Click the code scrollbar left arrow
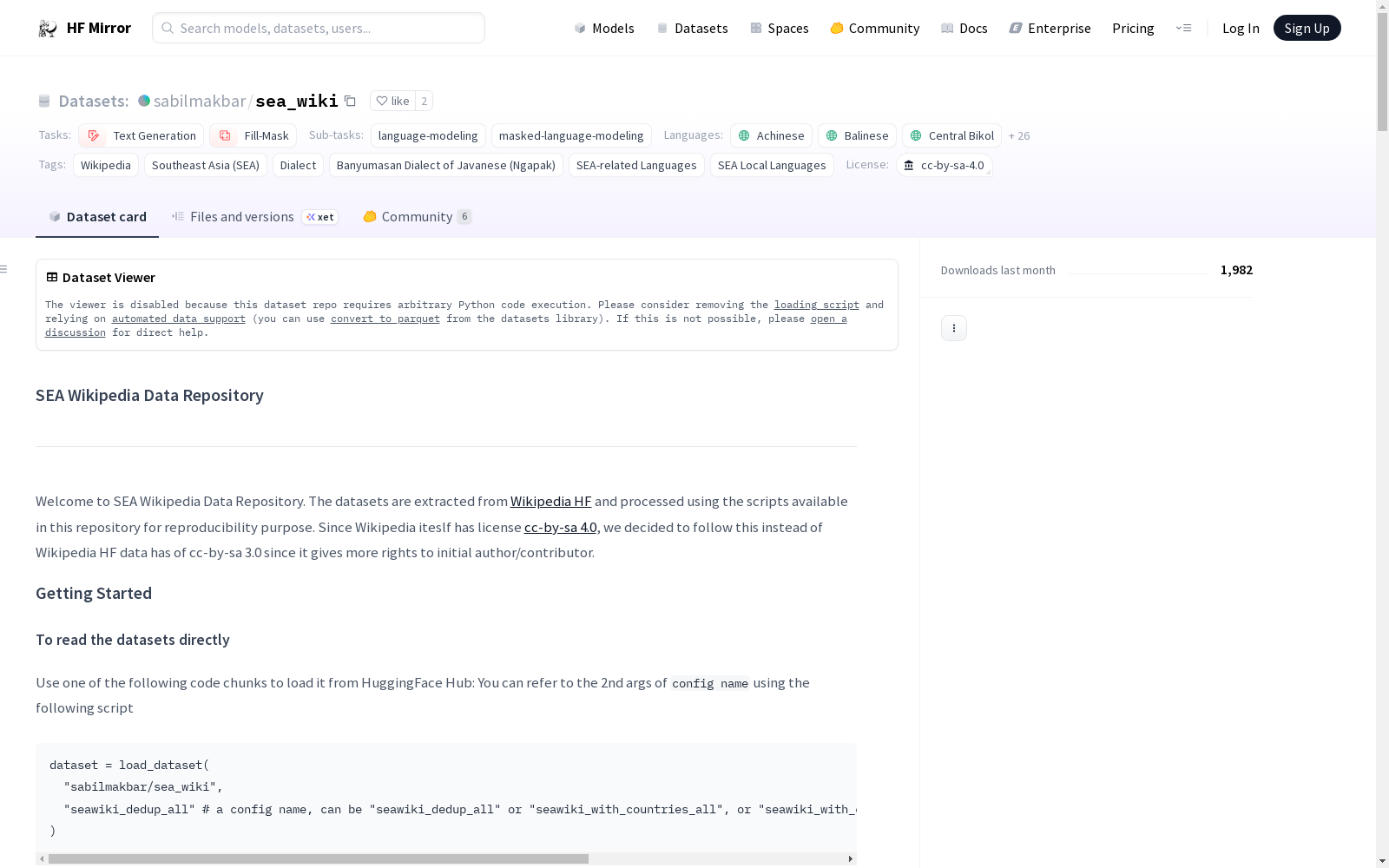1389x868 pixels. [41, 858]
